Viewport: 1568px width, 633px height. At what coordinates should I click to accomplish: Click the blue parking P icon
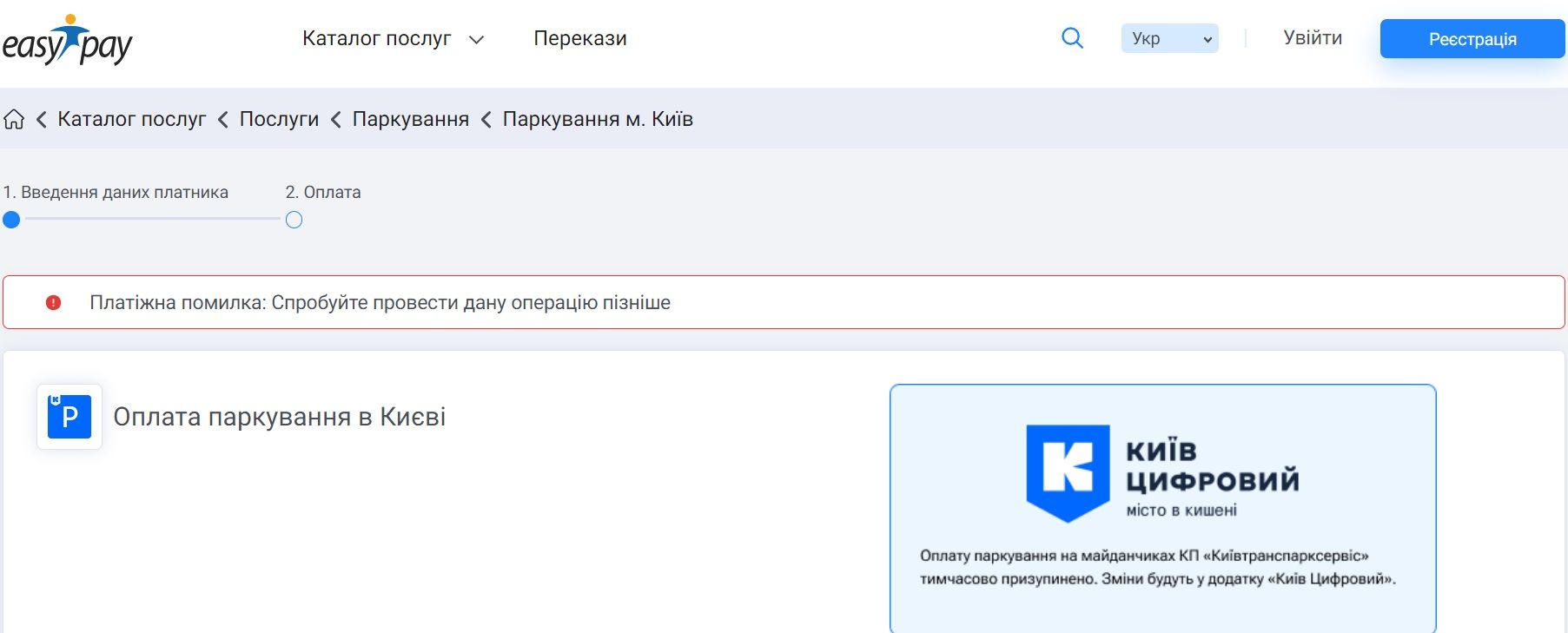69,417
